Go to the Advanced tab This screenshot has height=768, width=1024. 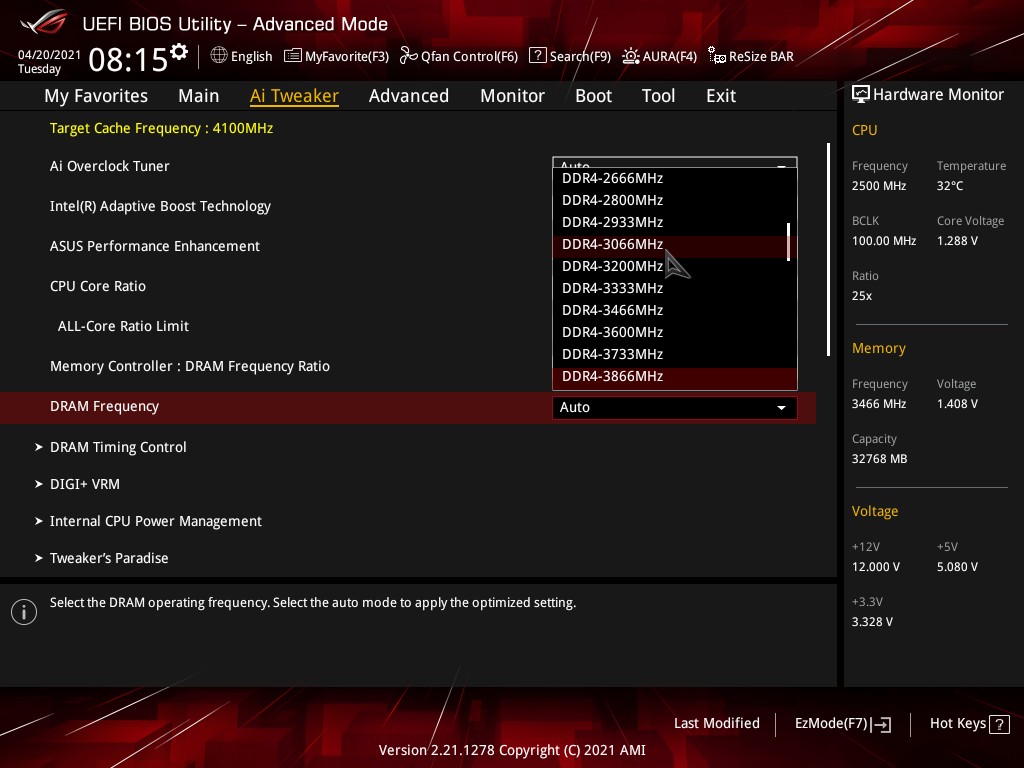[409, 96]
